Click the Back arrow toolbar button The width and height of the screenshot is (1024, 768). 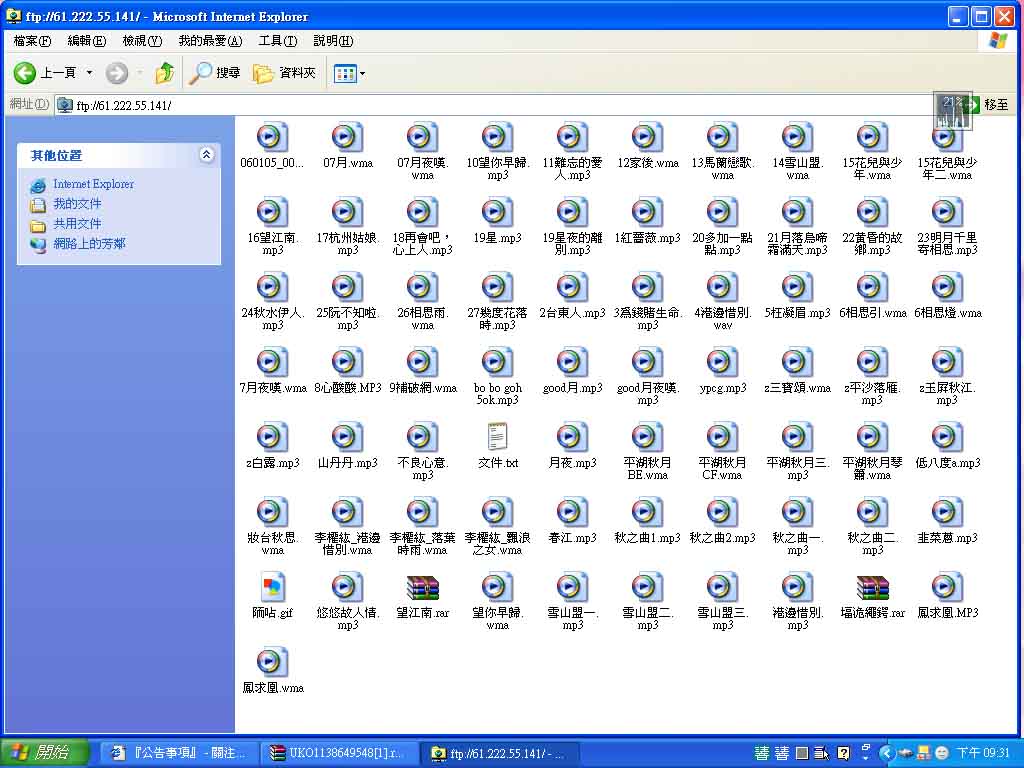(x=26, y=73)
